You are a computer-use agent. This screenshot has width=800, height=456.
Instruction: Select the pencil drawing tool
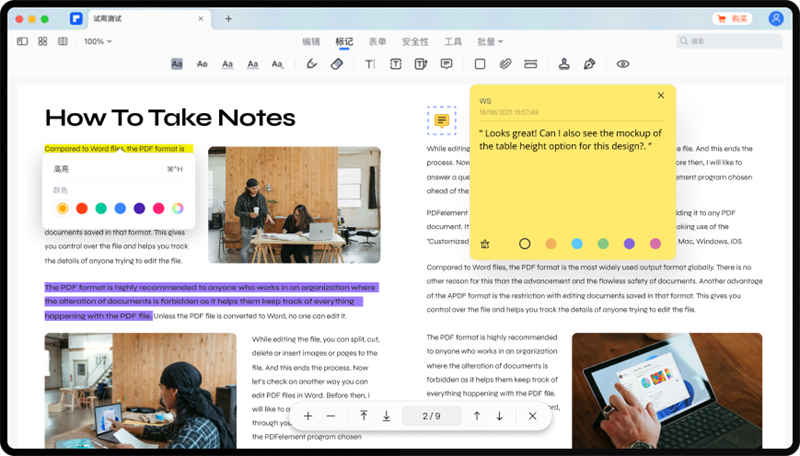click(x=311, y=64)
